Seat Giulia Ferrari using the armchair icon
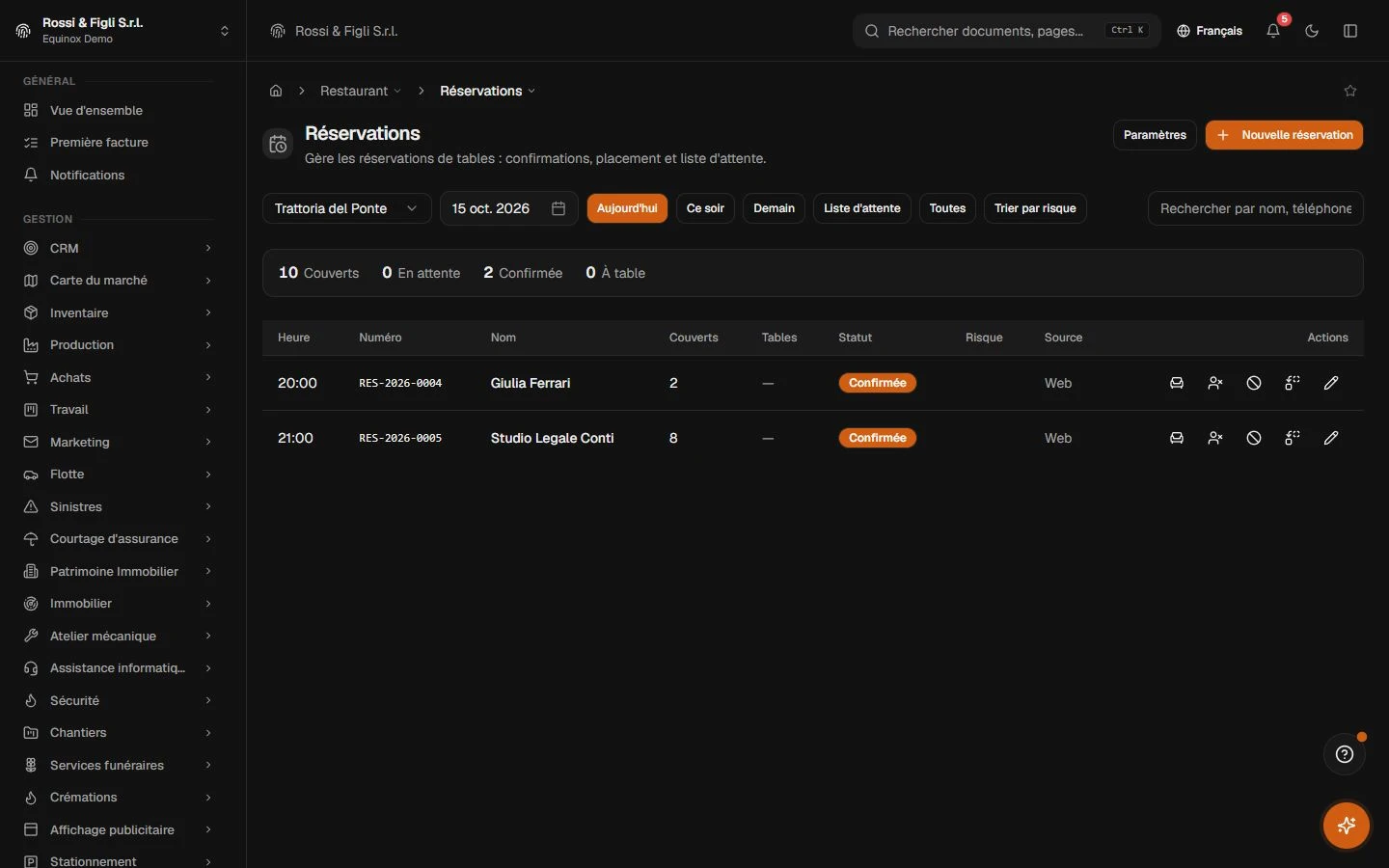This screenshot has width=1389, height=868. pyautogui.click(x=1177, y=383)
